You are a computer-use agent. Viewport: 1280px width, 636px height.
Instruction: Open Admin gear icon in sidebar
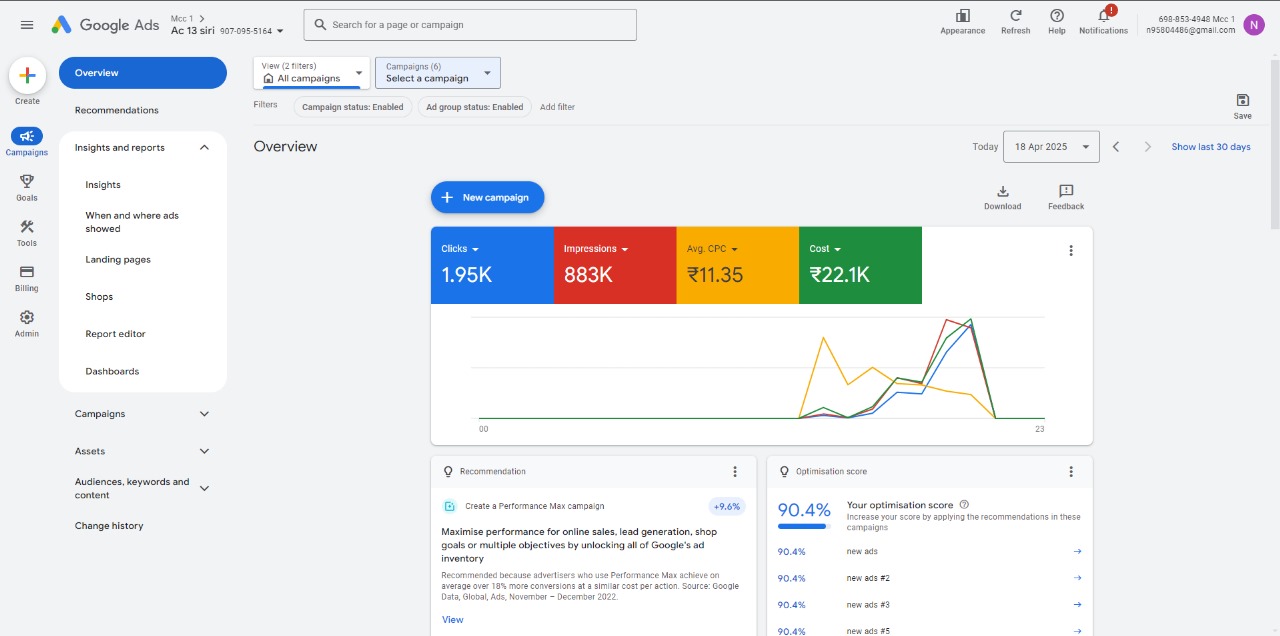[x=27, y=317]
